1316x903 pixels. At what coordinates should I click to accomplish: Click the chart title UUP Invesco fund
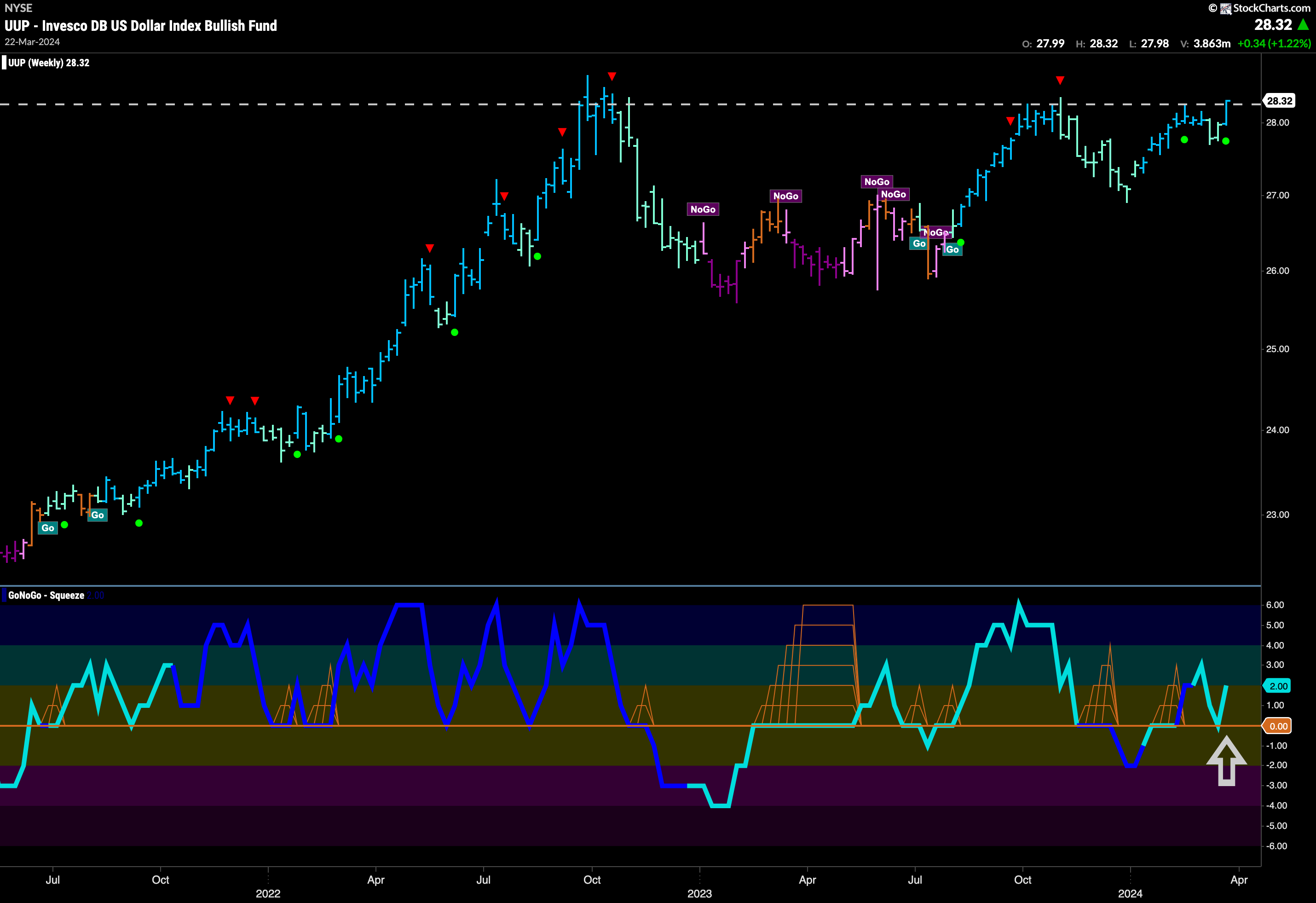(x=141, y=25)
